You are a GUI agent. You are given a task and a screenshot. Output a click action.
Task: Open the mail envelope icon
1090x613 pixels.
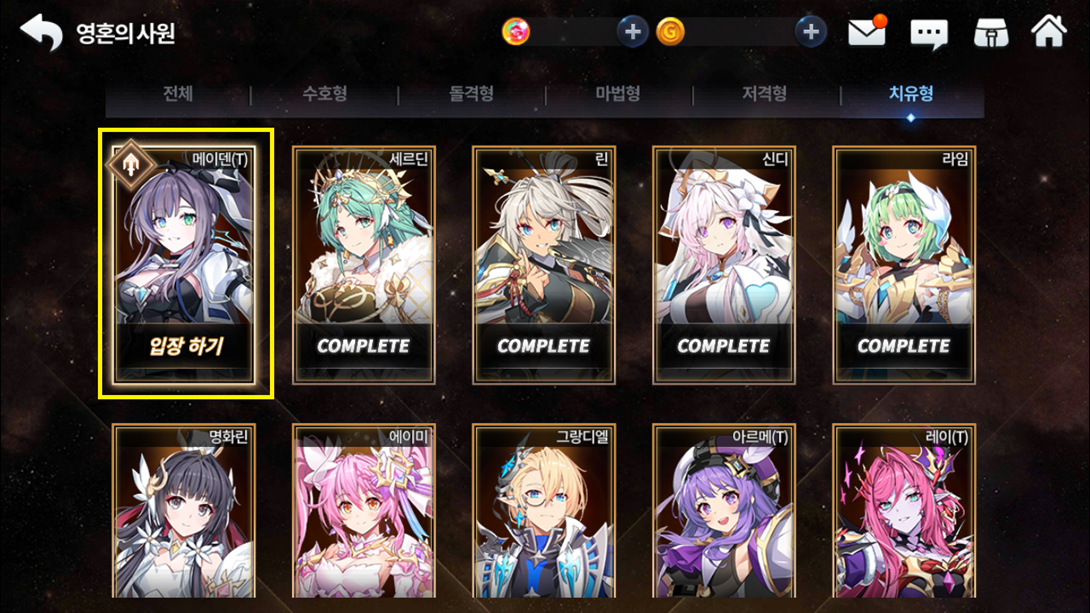(x=868, y=31)
